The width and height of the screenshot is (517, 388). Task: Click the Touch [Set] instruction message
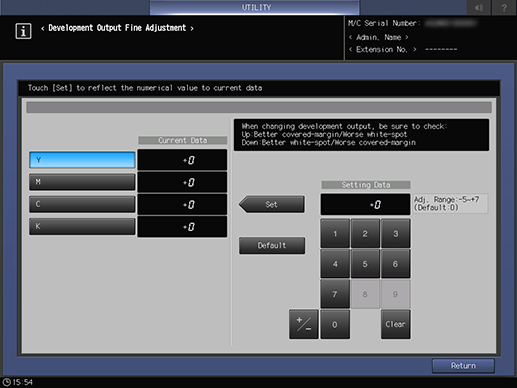(145, 88)
